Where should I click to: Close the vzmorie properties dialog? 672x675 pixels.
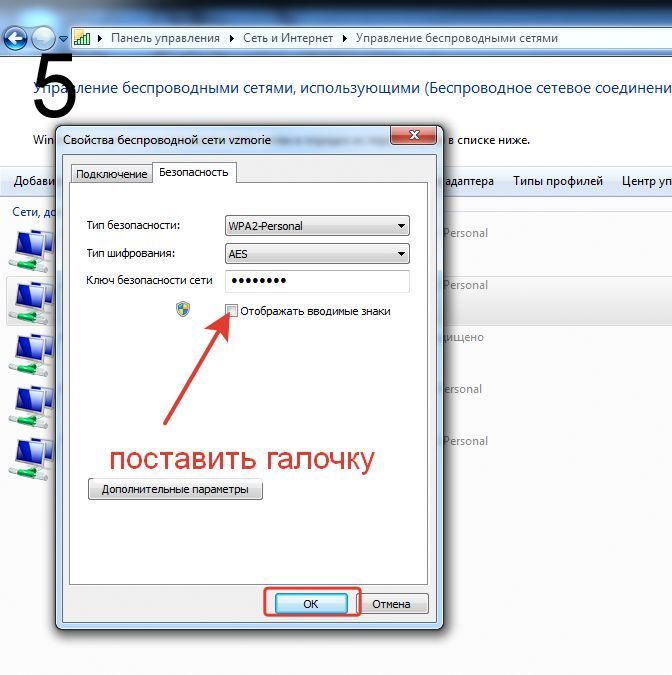coord(414,135)
